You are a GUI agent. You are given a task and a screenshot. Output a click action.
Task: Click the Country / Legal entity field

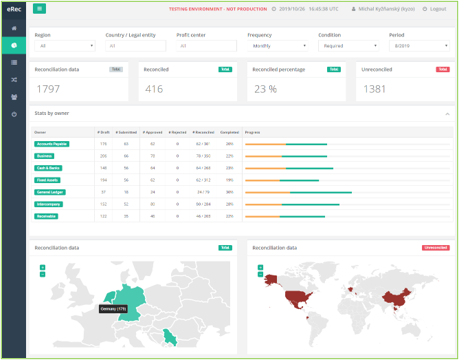(x=136, y=46)
